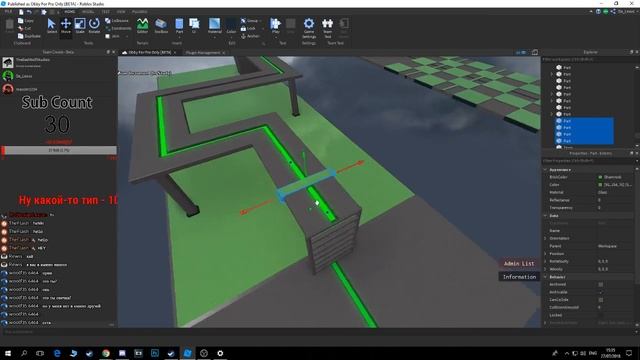Select the Obby For Pro Only document tab
This screenshot has height=360, width=640.
(149, 53)
